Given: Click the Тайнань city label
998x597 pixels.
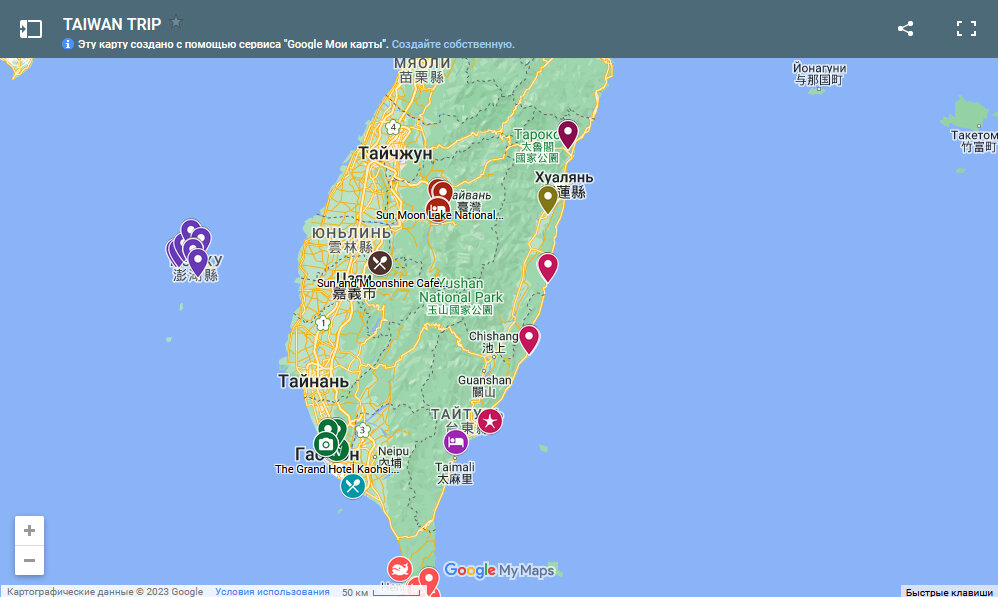Looking at the screenshot, I should point(313,381).
